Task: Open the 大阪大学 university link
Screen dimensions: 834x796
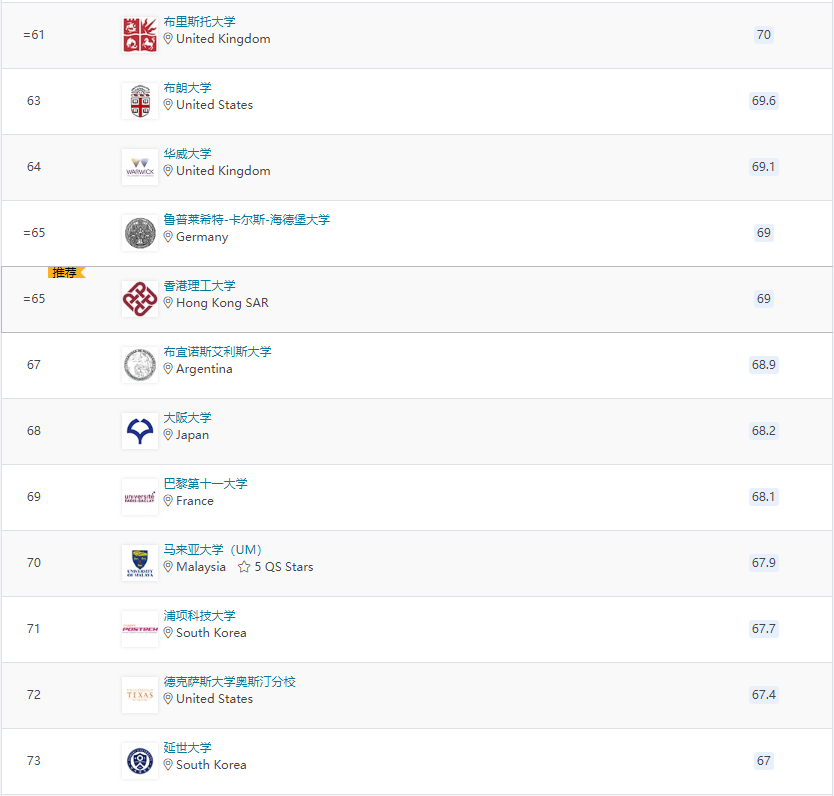Action: tap(188, 418)
